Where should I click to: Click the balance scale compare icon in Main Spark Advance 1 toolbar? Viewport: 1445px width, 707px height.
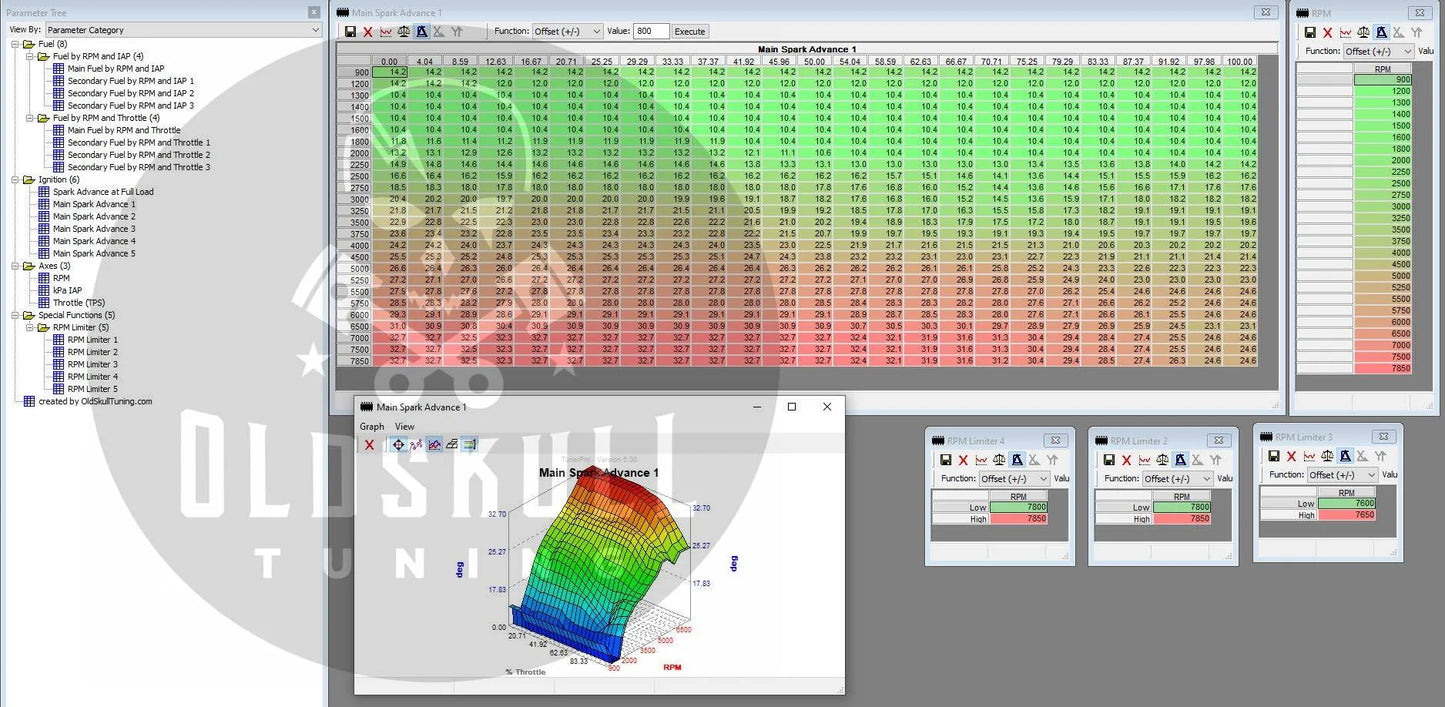404,32
